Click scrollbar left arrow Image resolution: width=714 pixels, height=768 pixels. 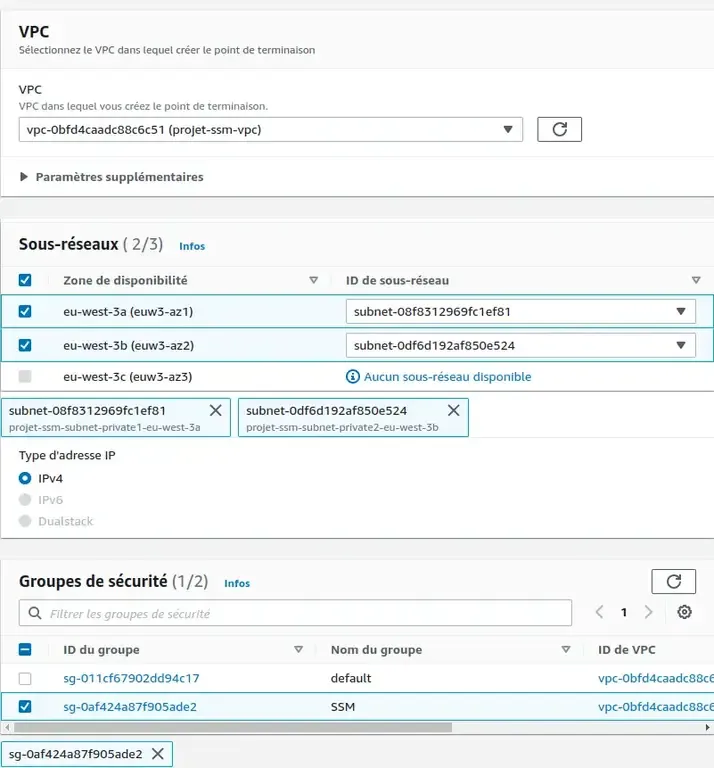(7, 727)
